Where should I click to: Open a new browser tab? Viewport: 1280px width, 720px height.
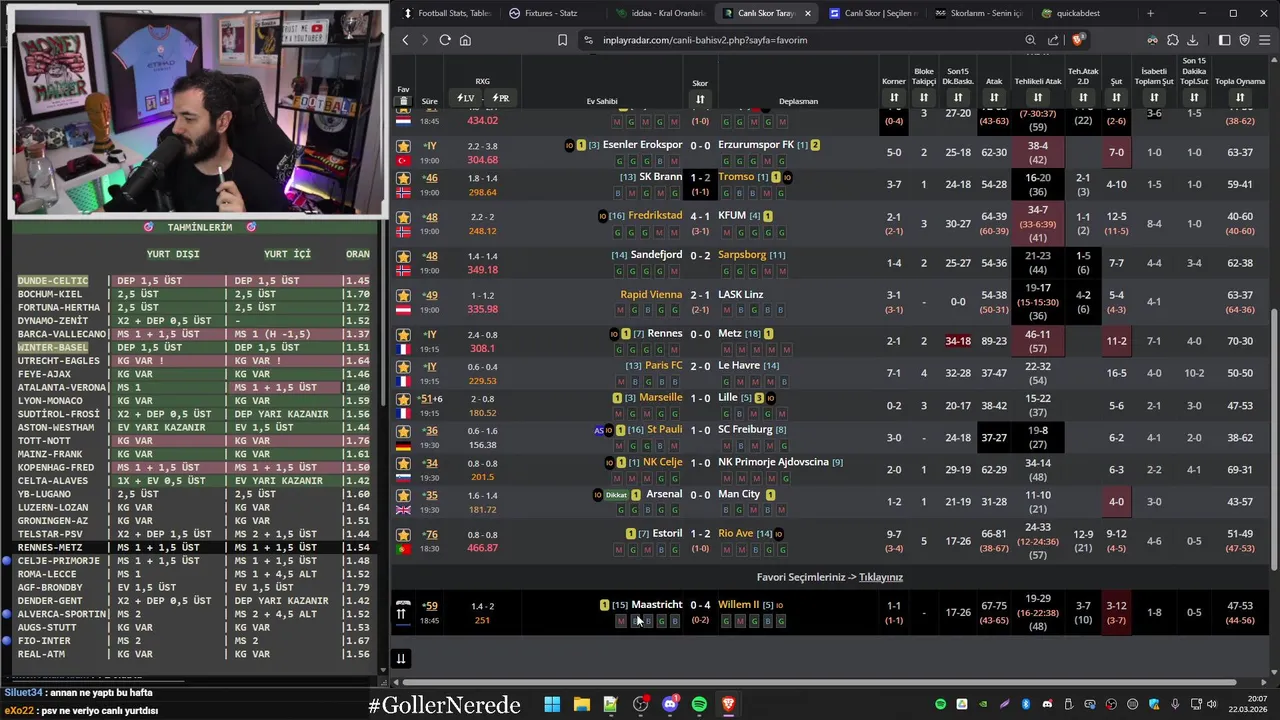click(1150, 13)
